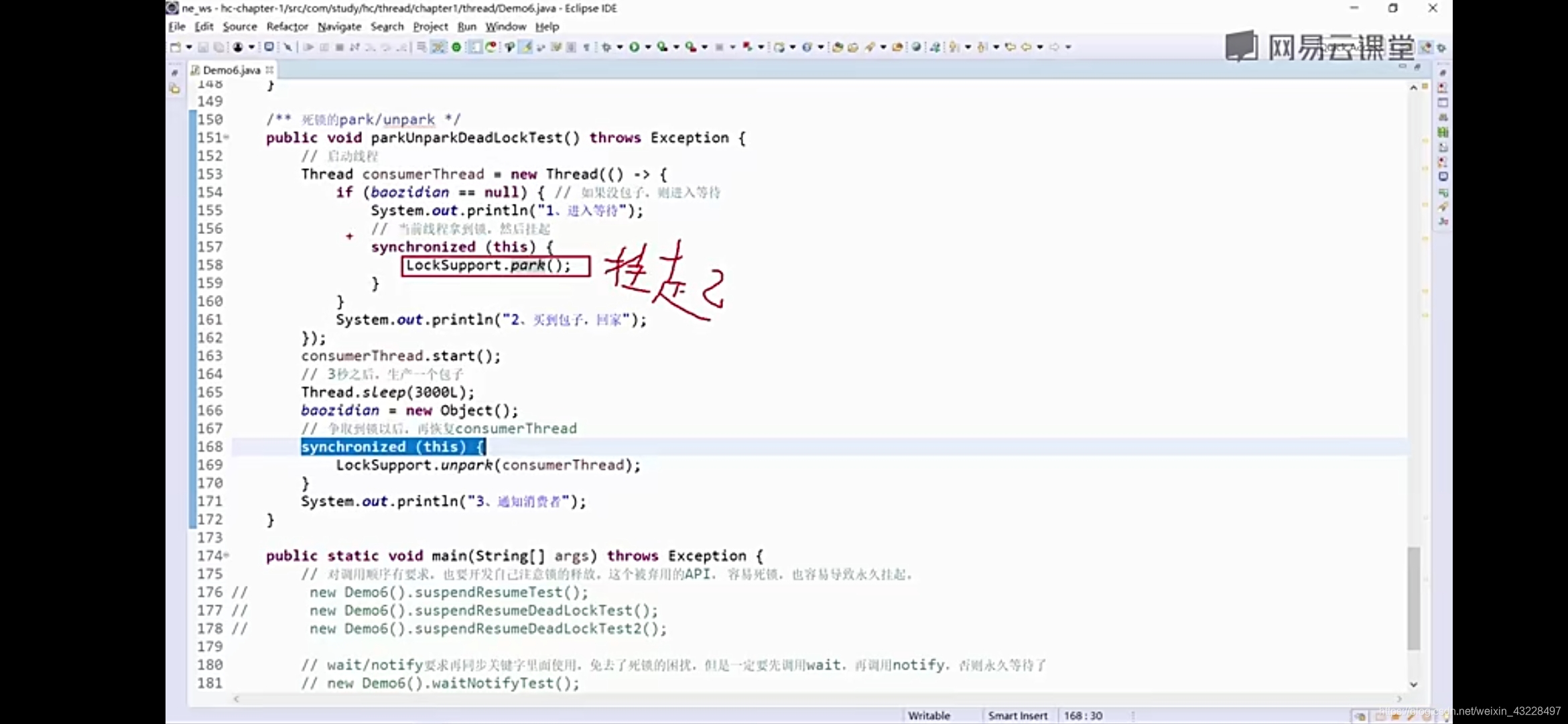
Task: Toggle Skip All Breakpoints in toolbar
Action: pos(287,47)
